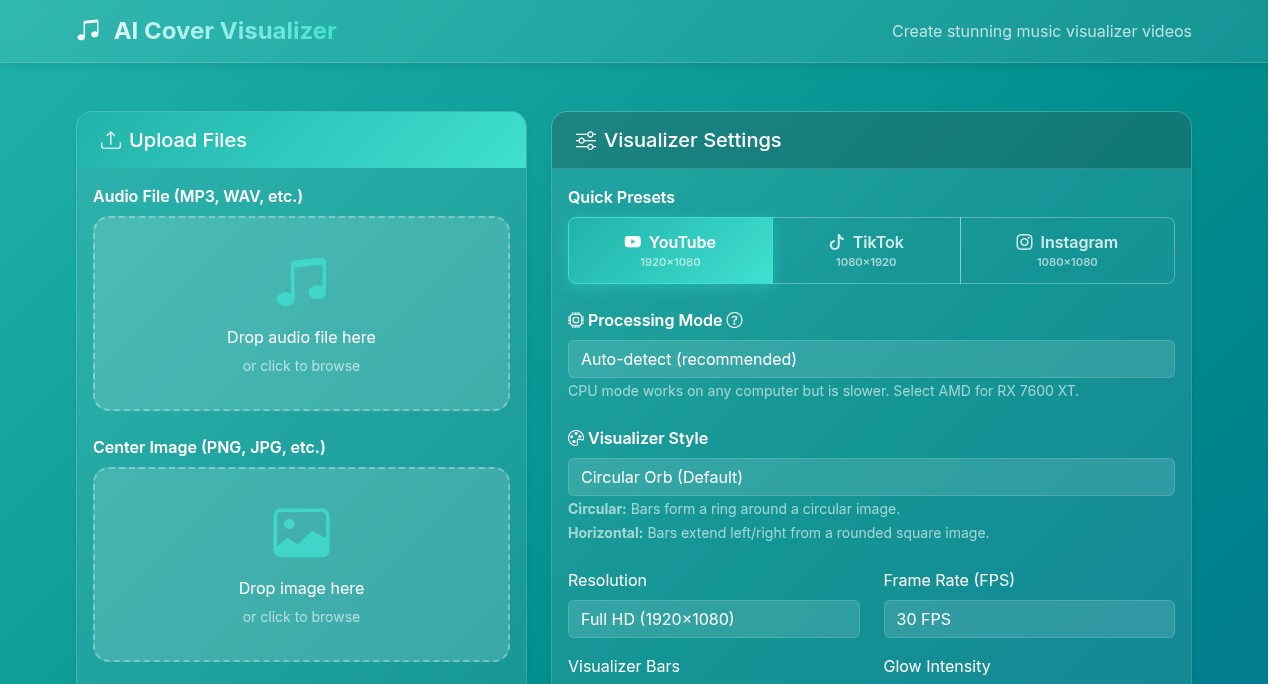The width and height of the screenshot is (1276, 684).
Task: Click the 'Visualizer Bars' label
Action: coord(624,666)
